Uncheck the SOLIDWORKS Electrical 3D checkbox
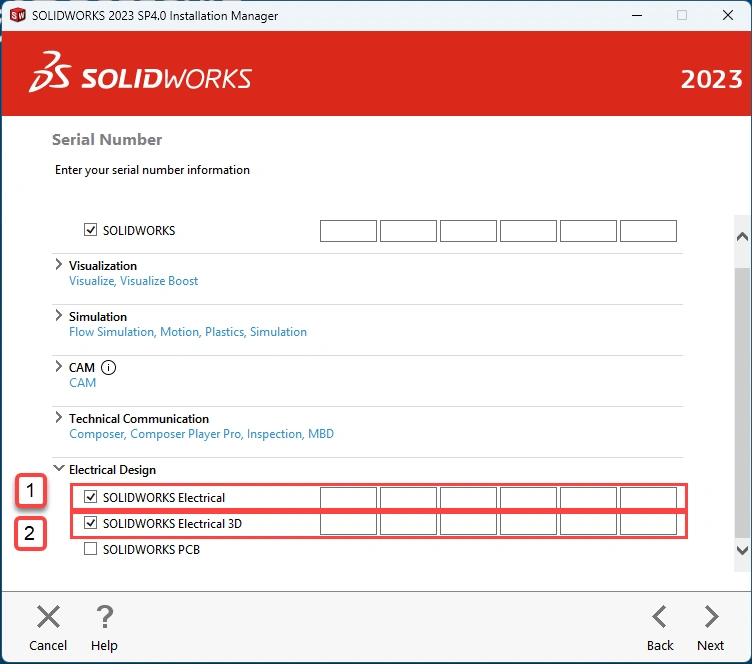The image size is (752, 664). [90, 523]
